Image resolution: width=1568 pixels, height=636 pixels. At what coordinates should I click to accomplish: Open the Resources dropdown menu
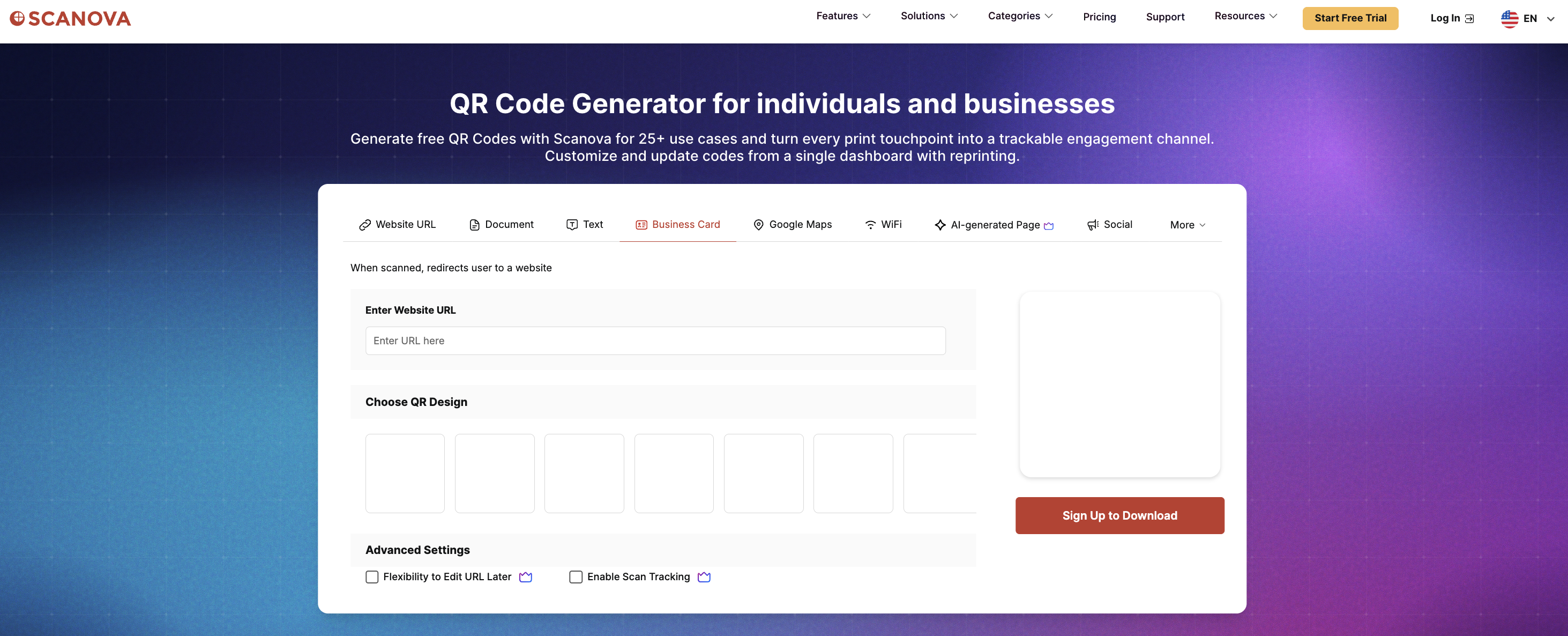pos(1245,16)
